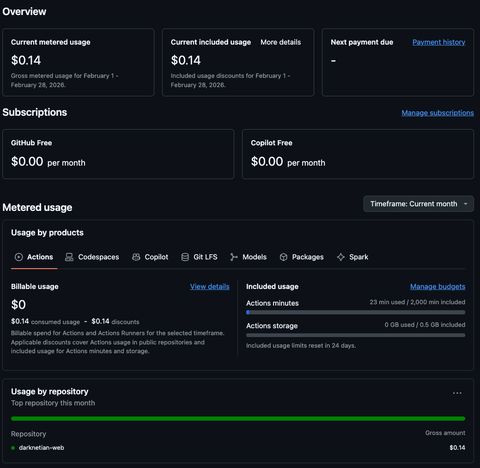Click the $0 billable usage amount
480x468 pixels.
pyautogui.click(x=18, y=305)
